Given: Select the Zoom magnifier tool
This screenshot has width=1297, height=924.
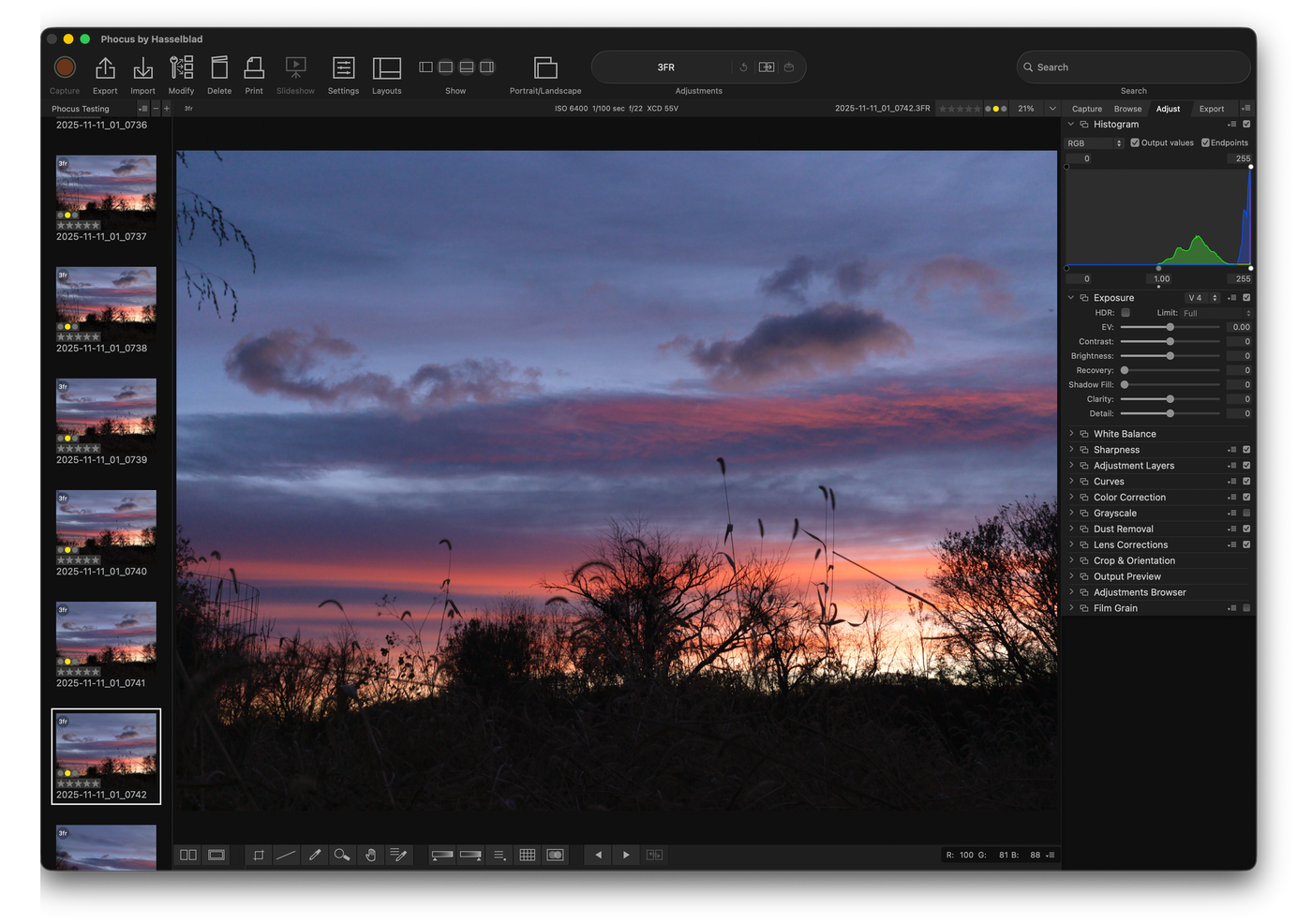Looking at the screenshot, I should [x=342, y=855].
